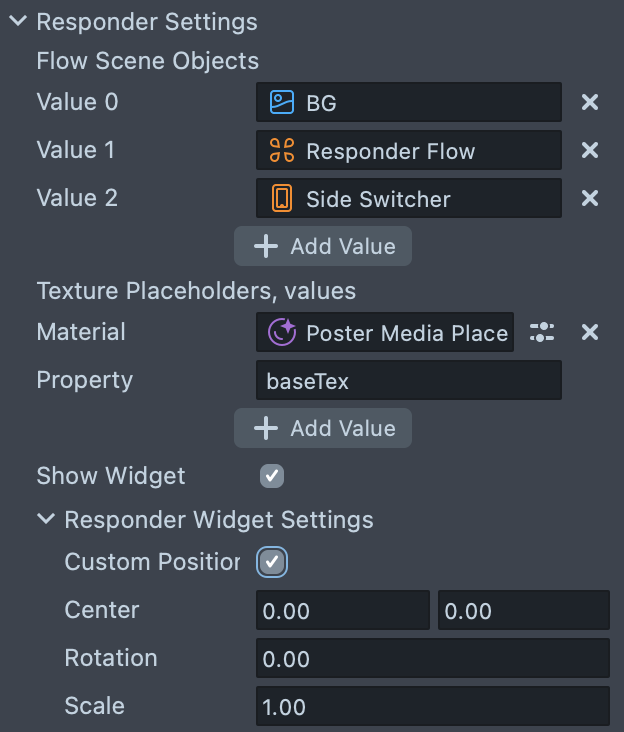The width and height of the screenshot is (624, 732).
Task: Click the Property baseTex text field
Action: (x=408, y=381)
